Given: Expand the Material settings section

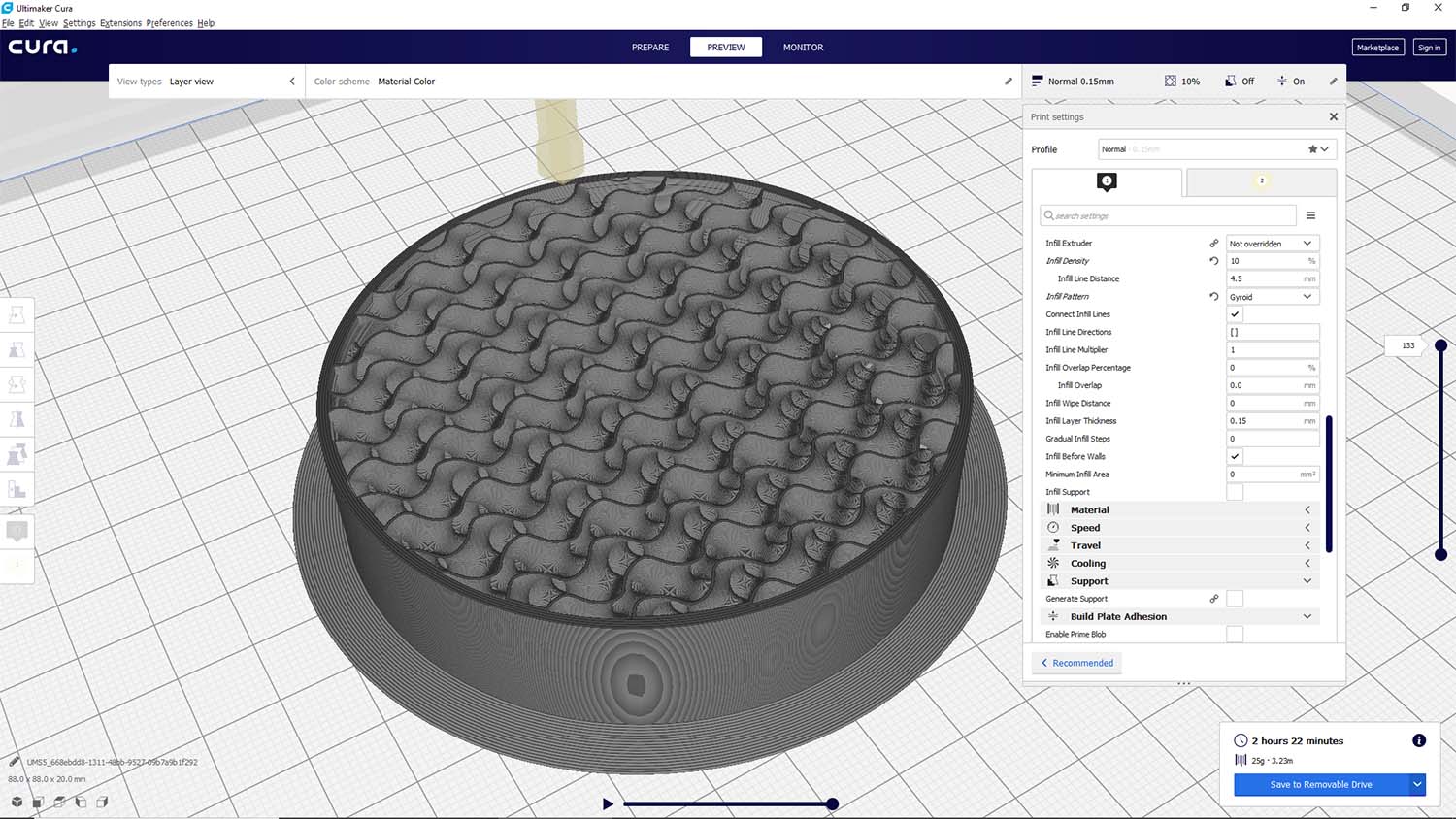Looking at the screenshot, I should click(1179, 509).
